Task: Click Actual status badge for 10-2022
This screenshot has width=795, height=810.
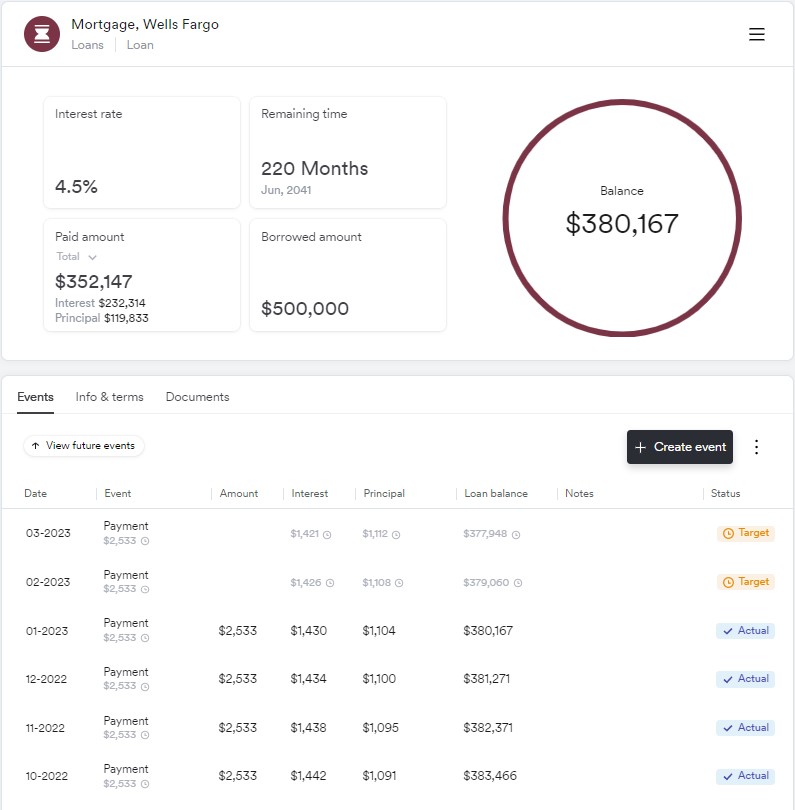Action: tap(745, 776)
